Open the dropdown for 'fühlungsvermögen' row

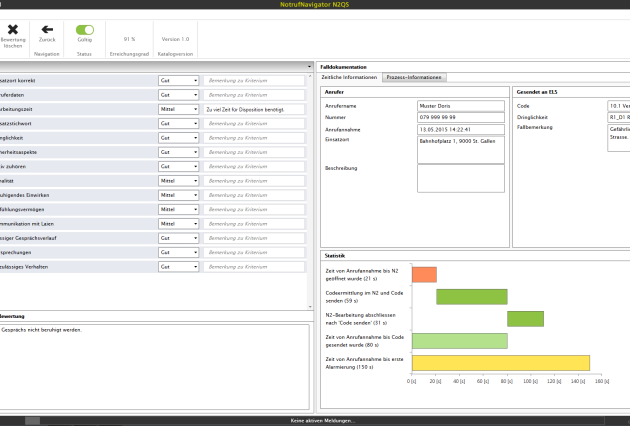coord(178,209)
